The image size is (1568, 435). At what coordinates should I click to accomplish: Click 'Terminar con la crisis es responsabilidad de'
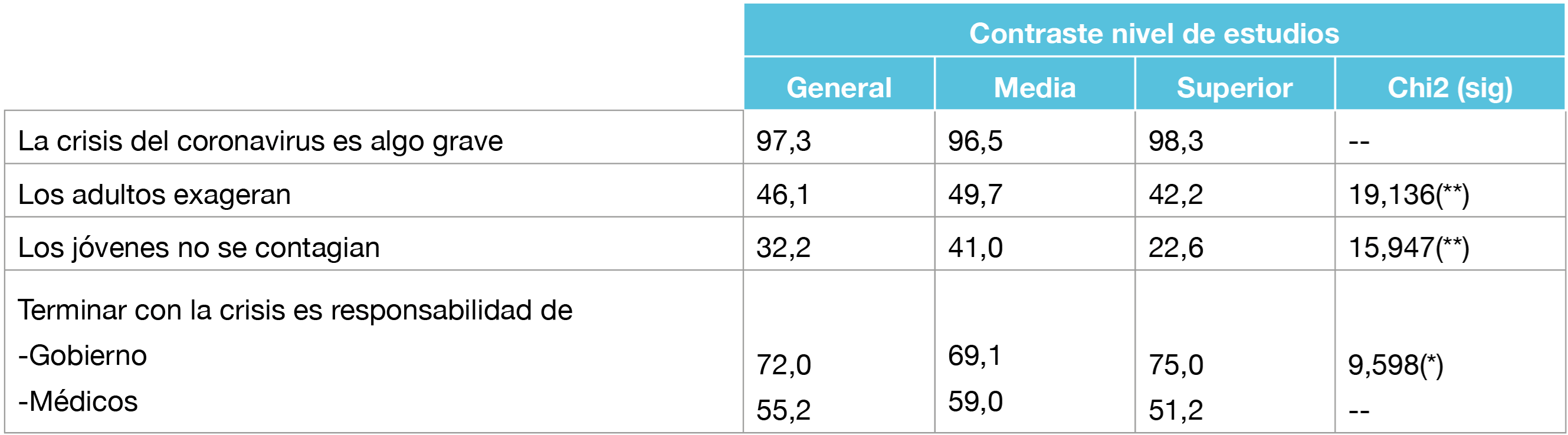pos(295,310)
